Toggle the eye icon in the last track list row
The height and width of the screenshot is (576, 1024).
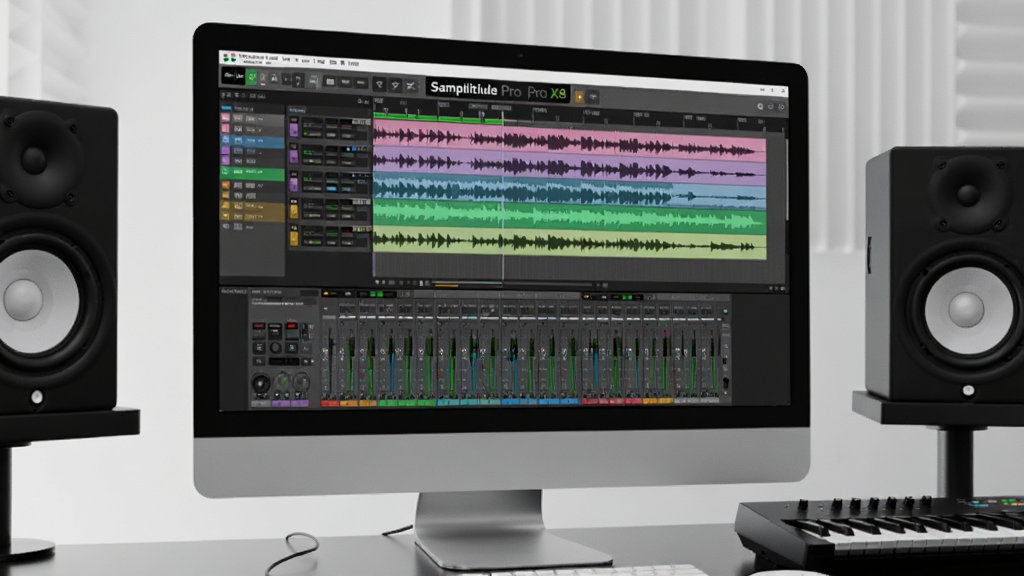tap(225, 226)
